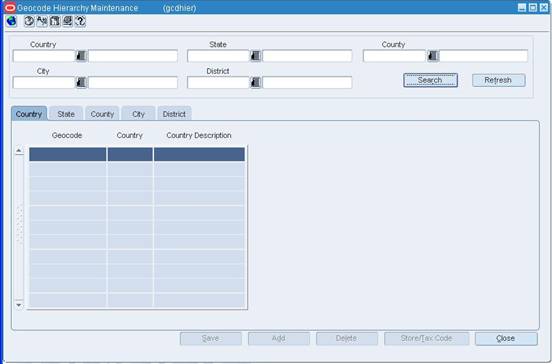This screenshot has height=364, width=552.
Task: Click the Oracle logo in the title bar
Action: [10, 8]
